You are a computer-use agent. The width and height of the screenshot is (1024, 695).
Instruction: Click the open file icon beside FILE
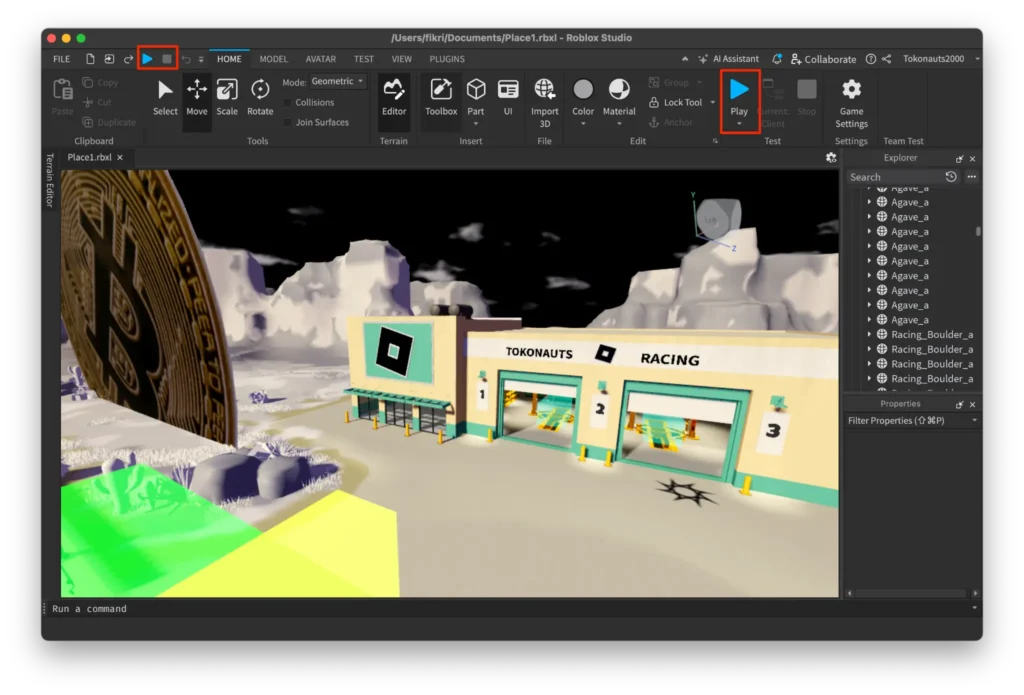[109, 59]
